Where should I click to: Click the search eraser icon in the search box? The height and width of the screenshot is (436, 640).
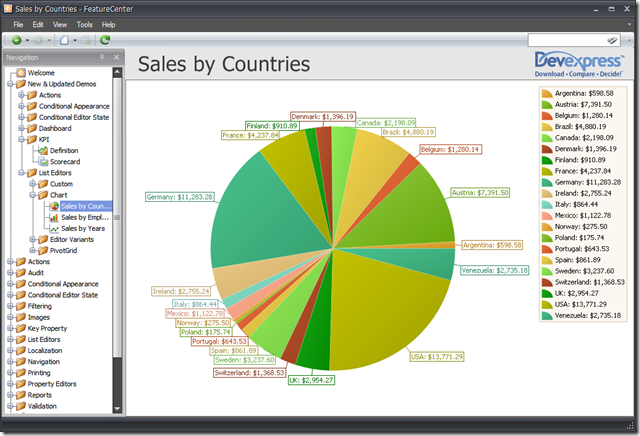click(612, 40)
